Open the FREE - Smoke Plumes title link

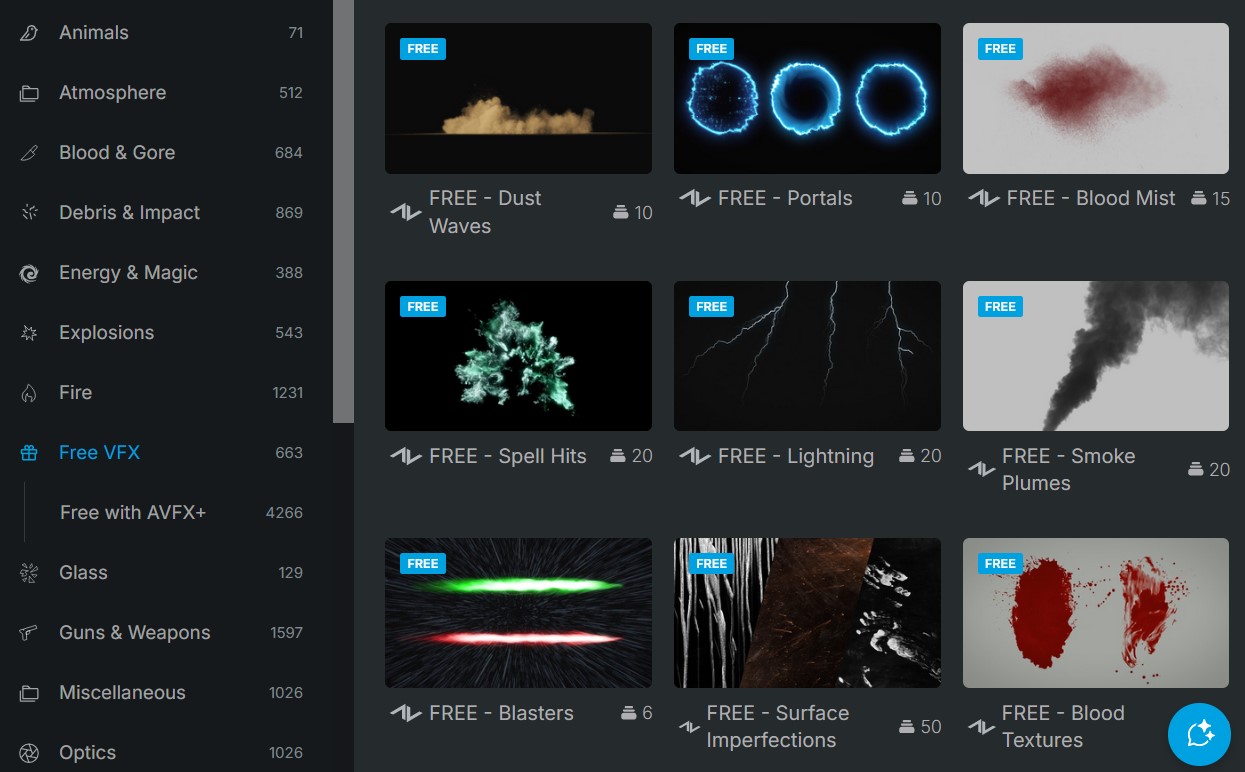1069,469
